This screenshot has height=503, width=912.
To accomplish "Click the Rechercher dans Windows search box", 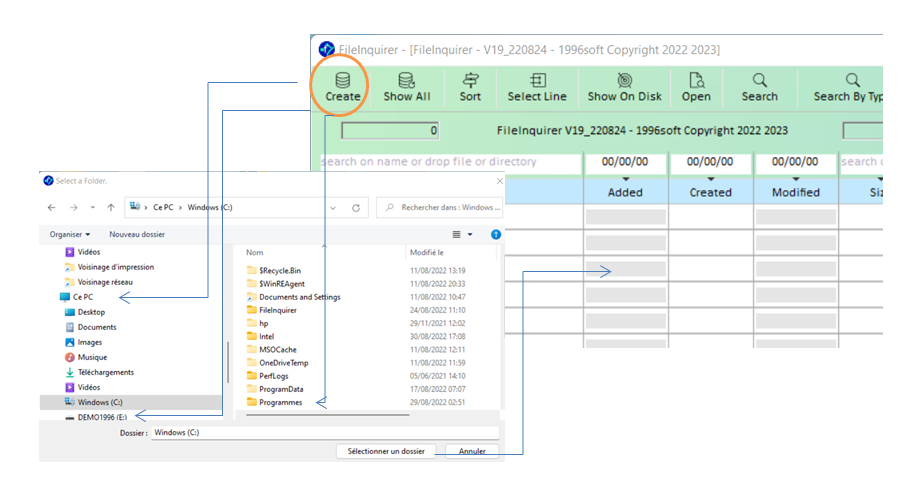I will 440,208.
